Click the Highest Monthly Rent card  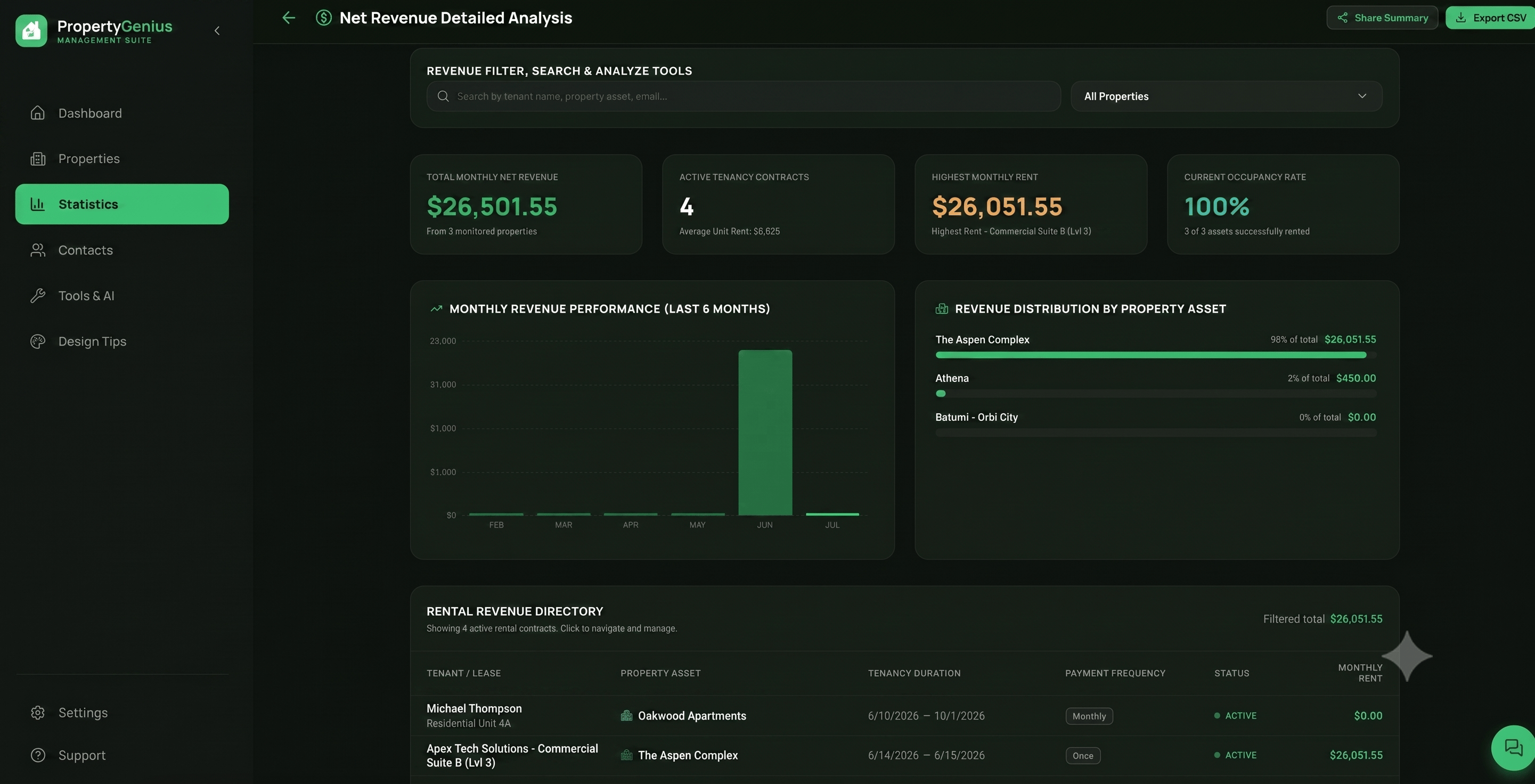[x=1031, y=205]
